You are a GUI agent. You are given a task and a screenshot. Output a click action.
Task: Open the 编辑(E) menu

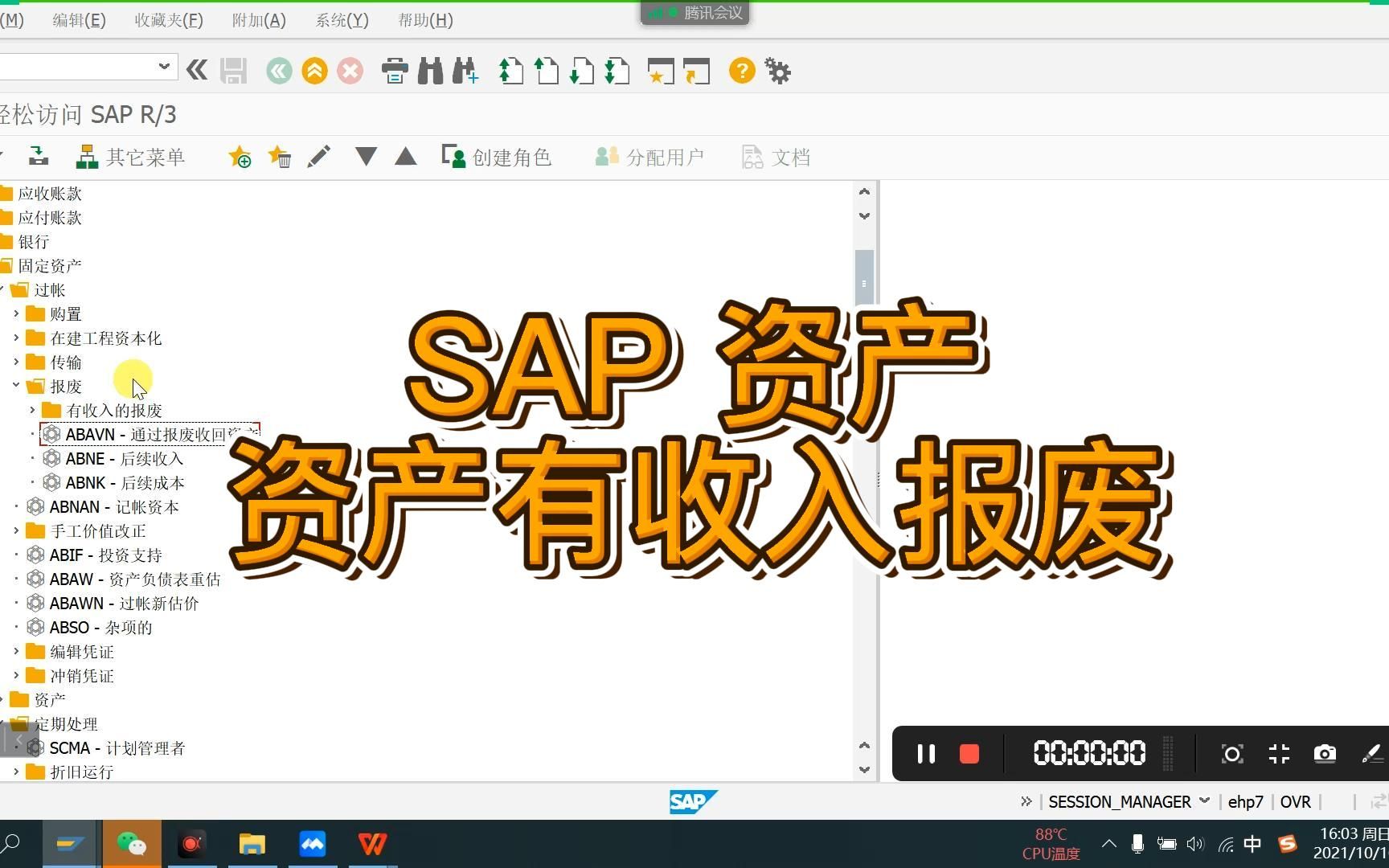[79, 20]
